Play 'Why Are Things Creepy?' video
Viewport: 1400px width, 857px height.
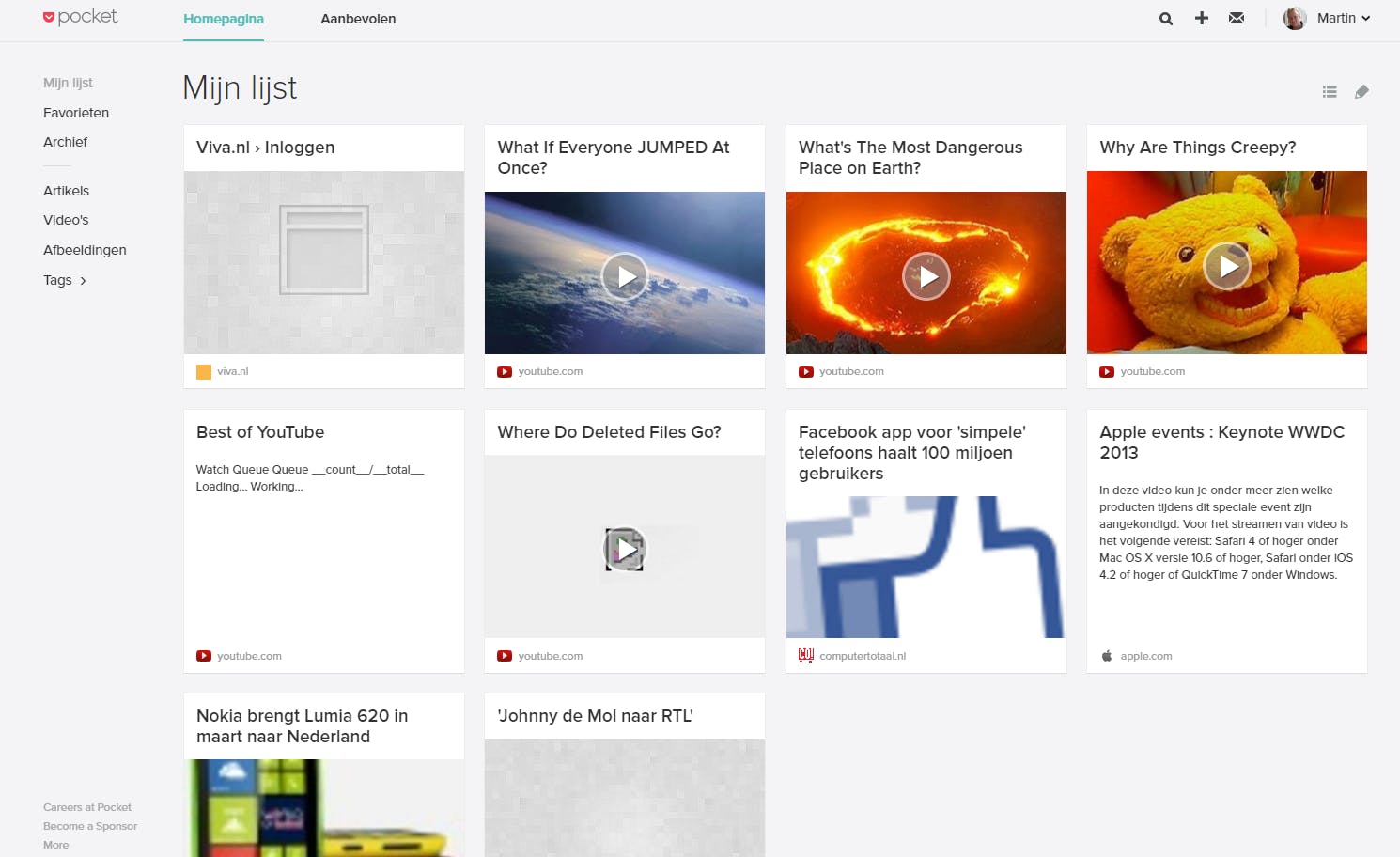click(1227, 266)
